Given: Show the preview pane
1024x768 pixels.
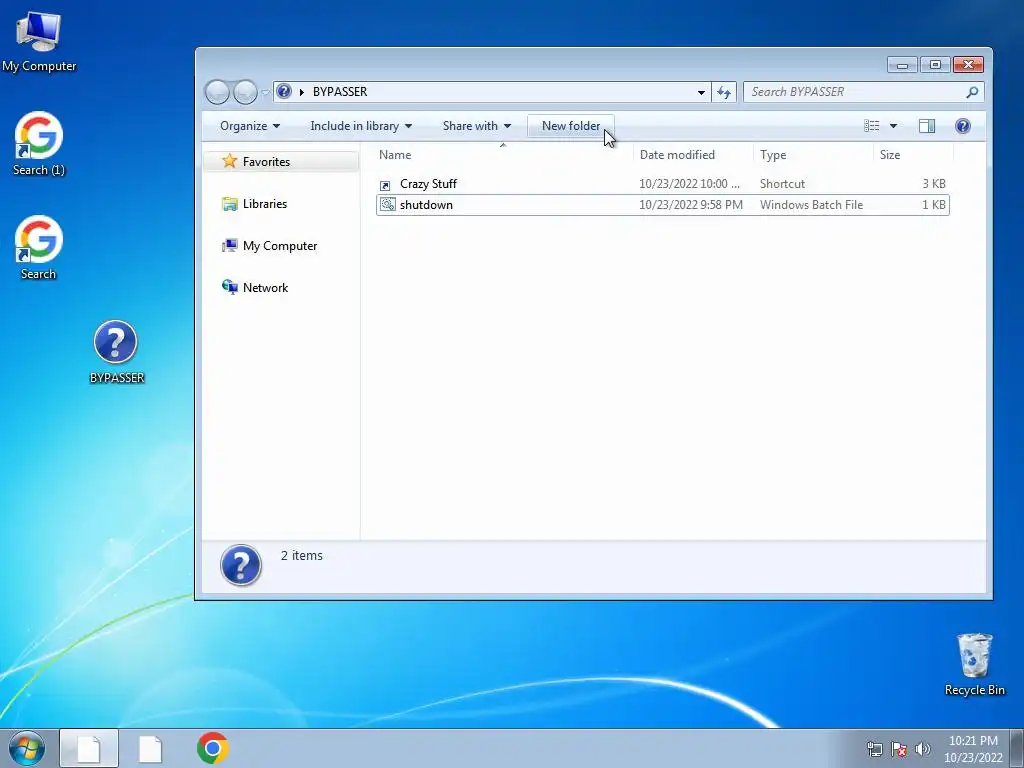Looking at the screenshot, I should coord(927,125).
